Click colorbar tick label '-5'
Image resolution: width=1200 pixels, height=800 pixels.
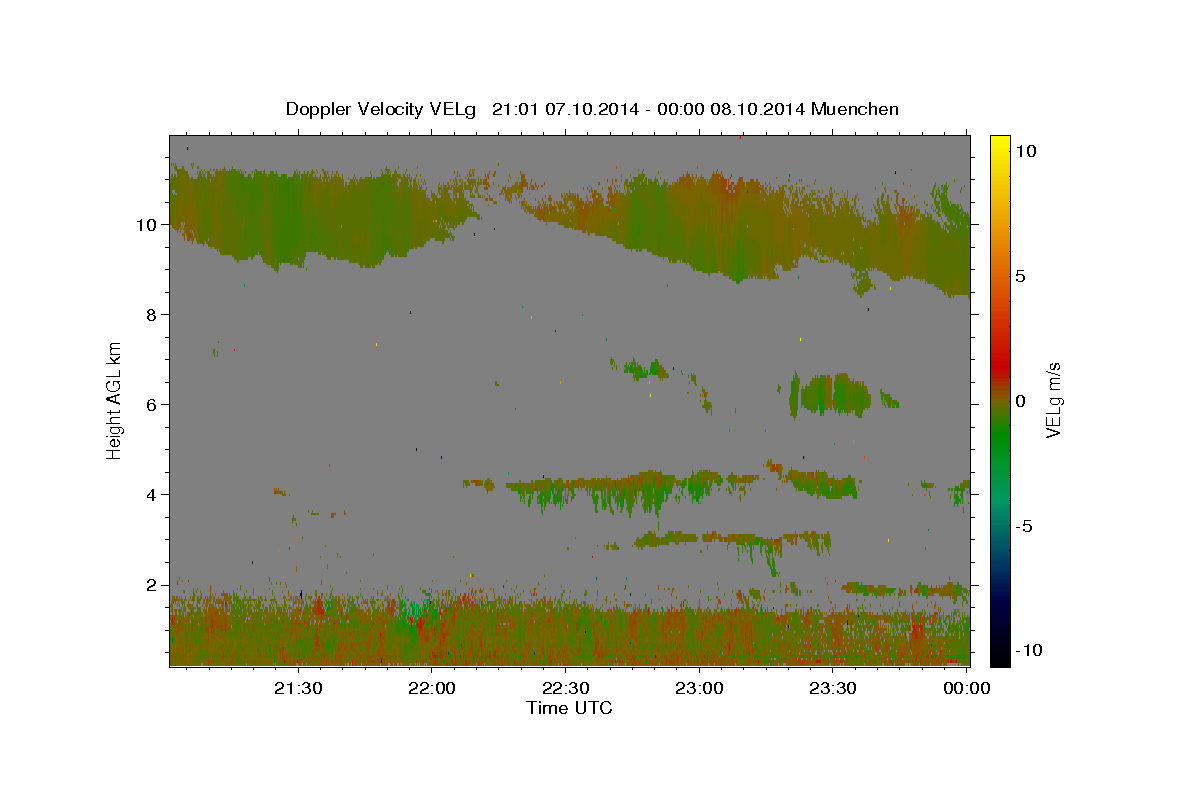1024,527
